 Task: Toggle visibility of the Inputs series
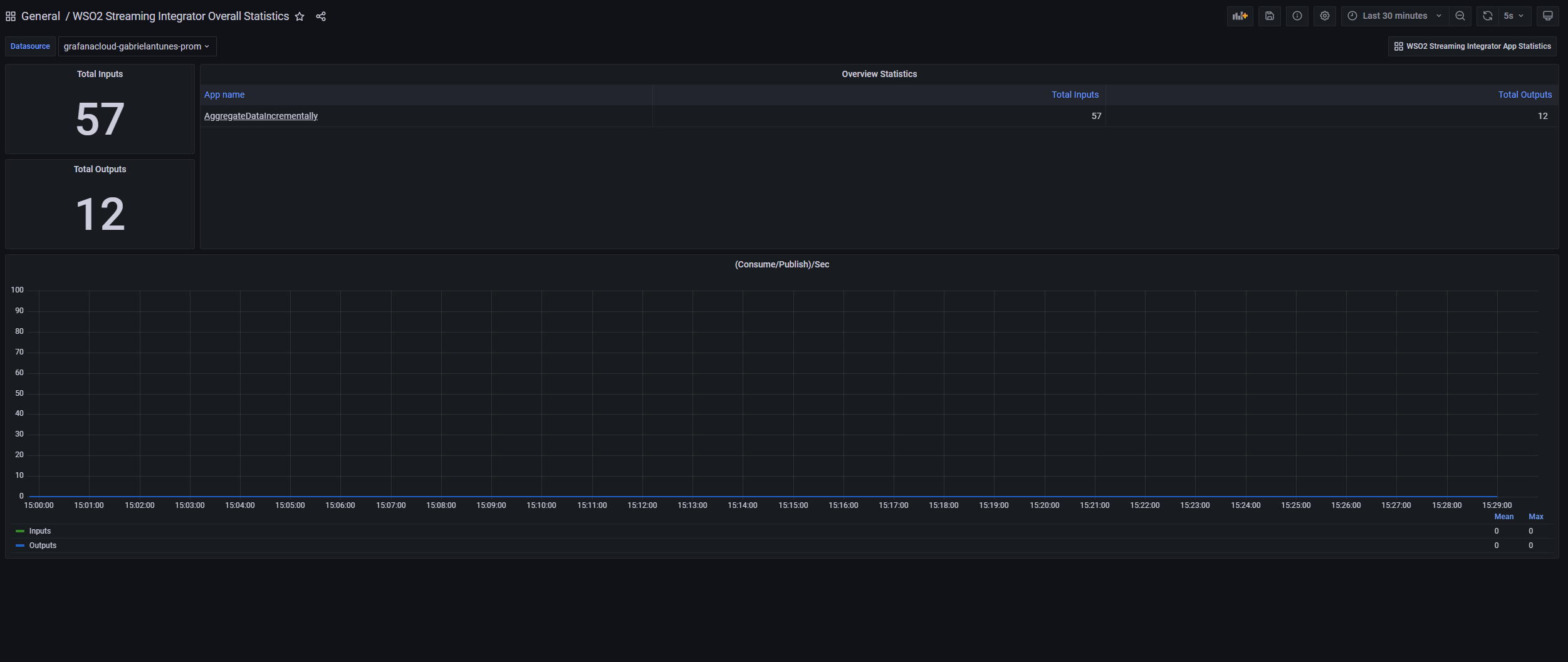[x=40, y=530]
